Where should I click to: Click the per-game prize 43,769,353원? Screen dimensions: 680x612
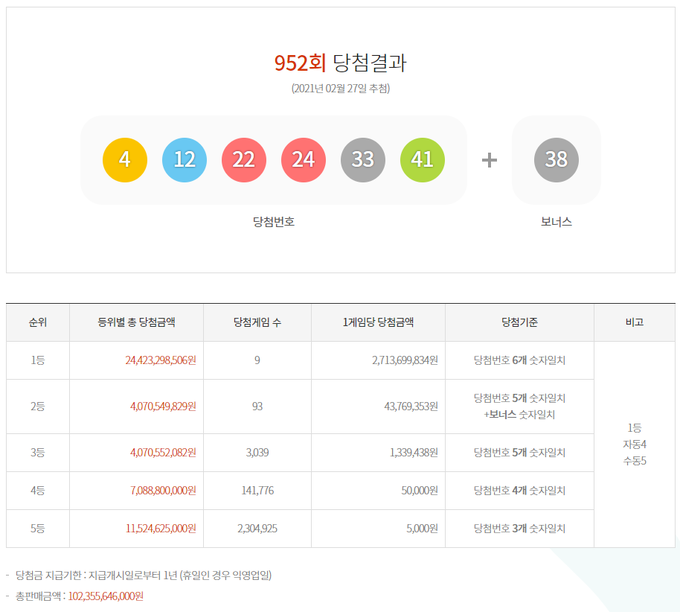click(x=411, y=406)
